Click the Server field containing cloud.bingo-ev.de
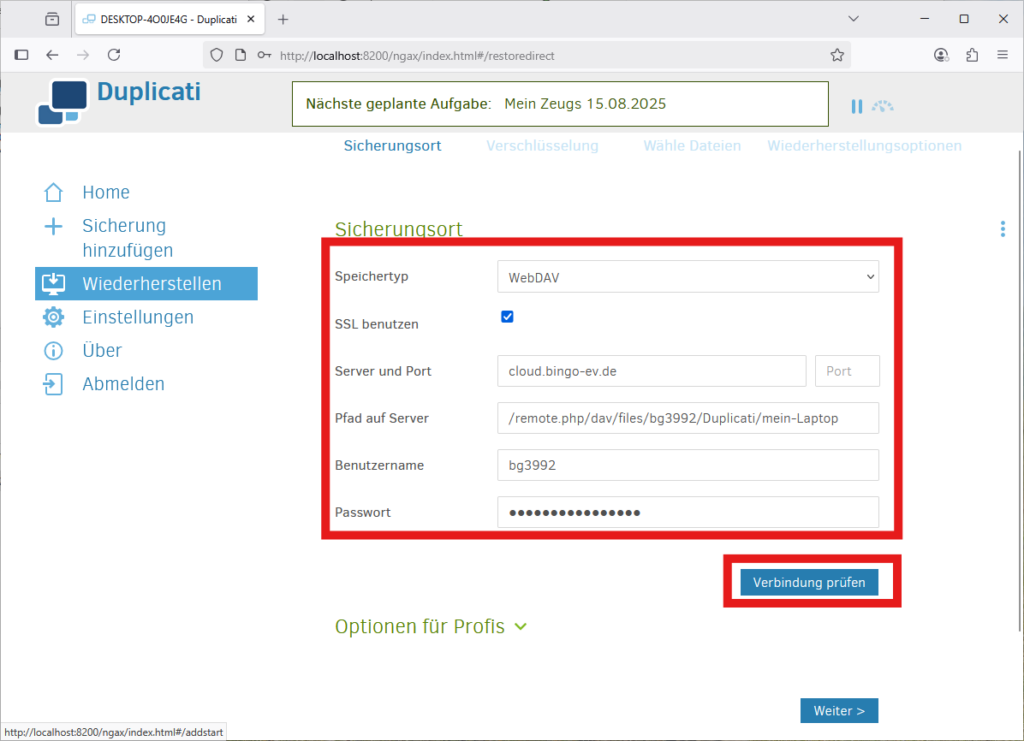This screenshot has height=741, width=1024. click(x=652, y=371)
